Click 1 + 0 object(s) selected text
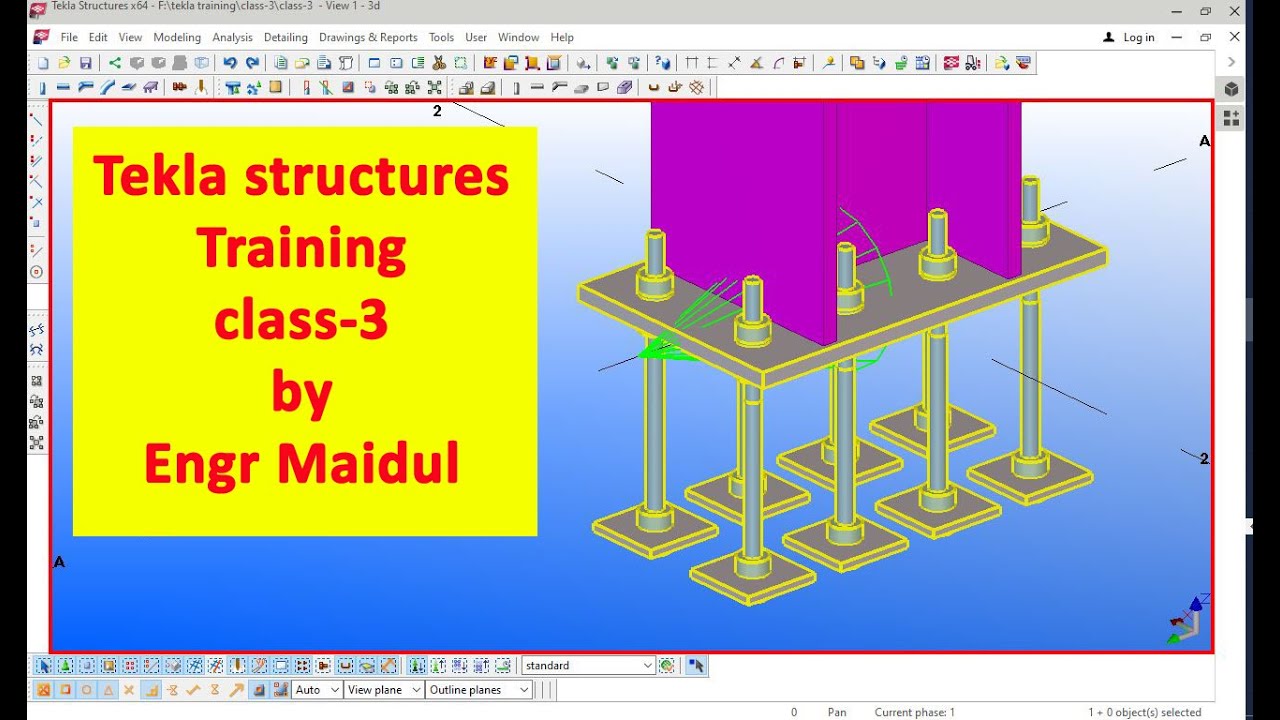This screenshot has width=1280, height=720. pyautogui.click(x=1144, y=712)
